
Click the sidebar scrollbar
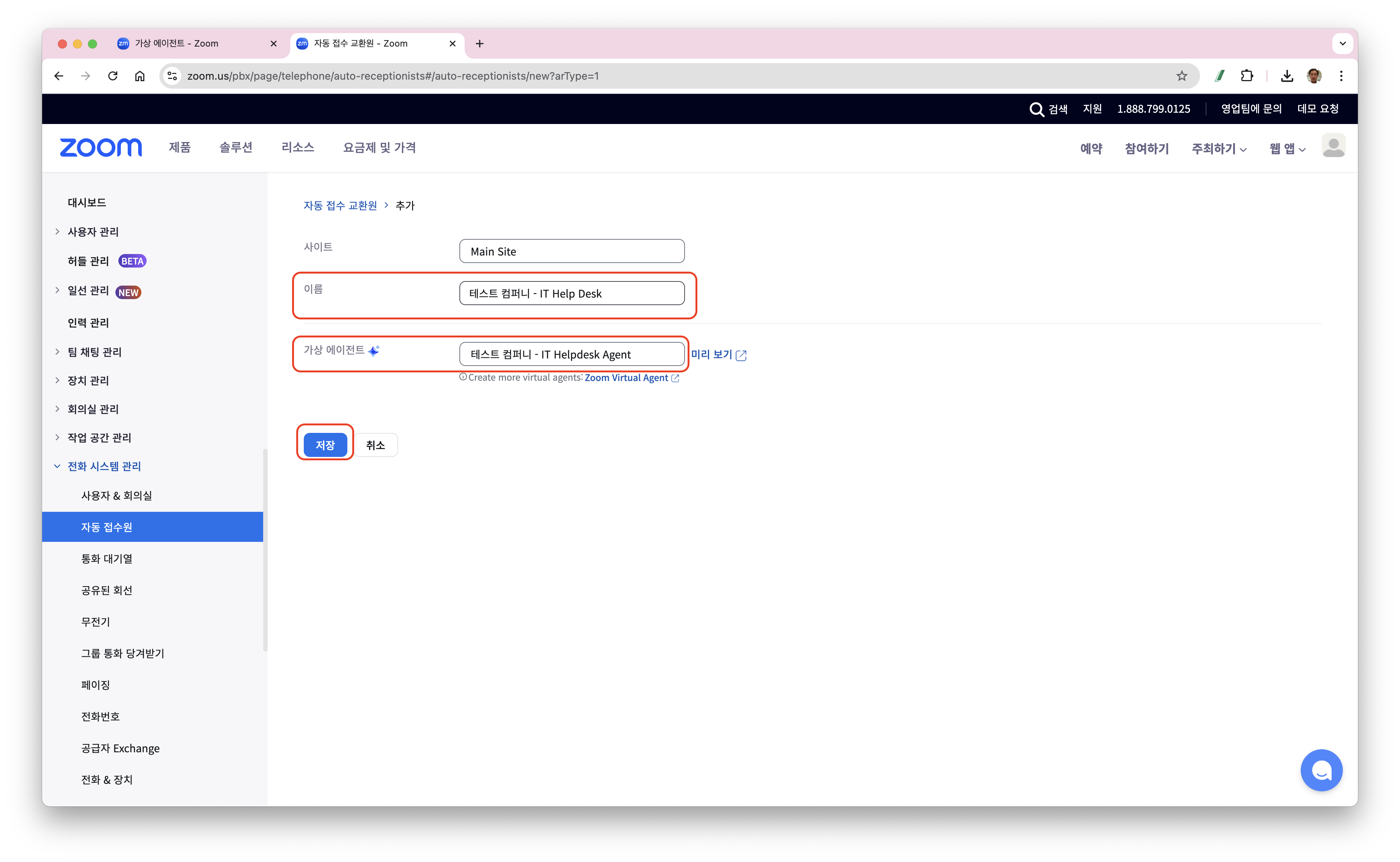pos(265,550)
